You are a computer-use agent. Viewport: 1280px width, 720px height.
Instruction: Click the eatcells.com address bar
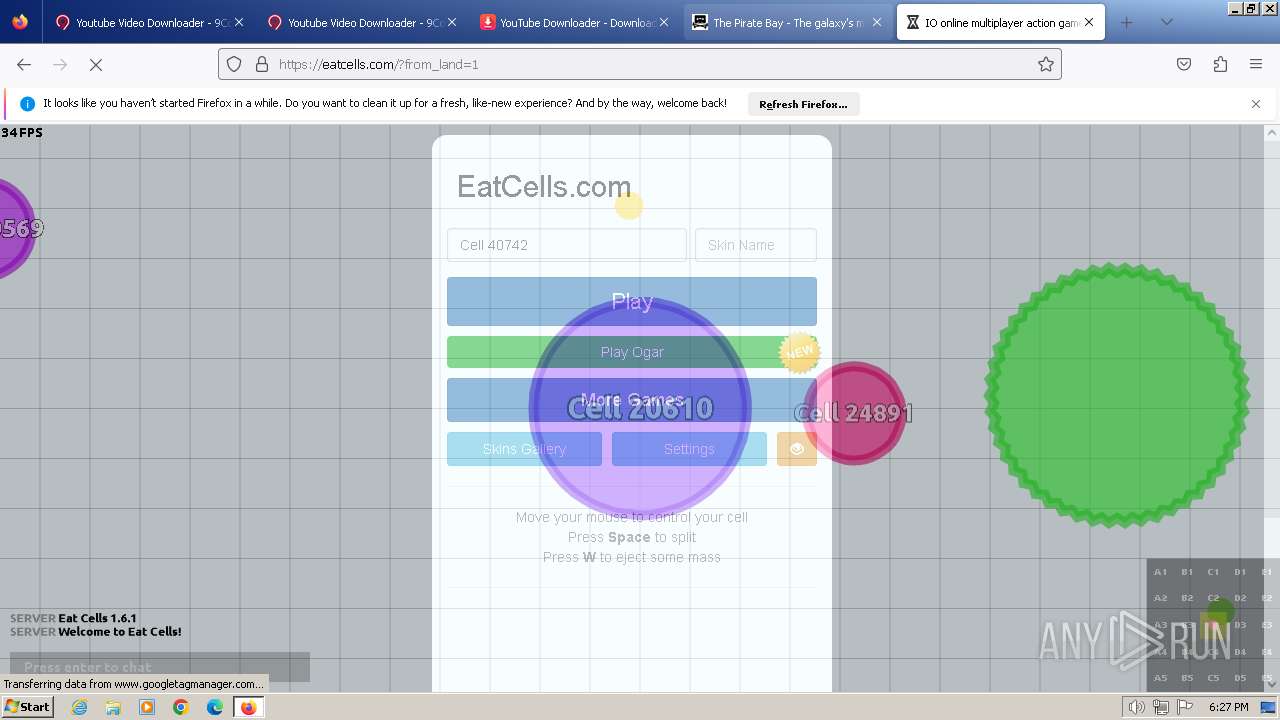click(x=640, y=64)
